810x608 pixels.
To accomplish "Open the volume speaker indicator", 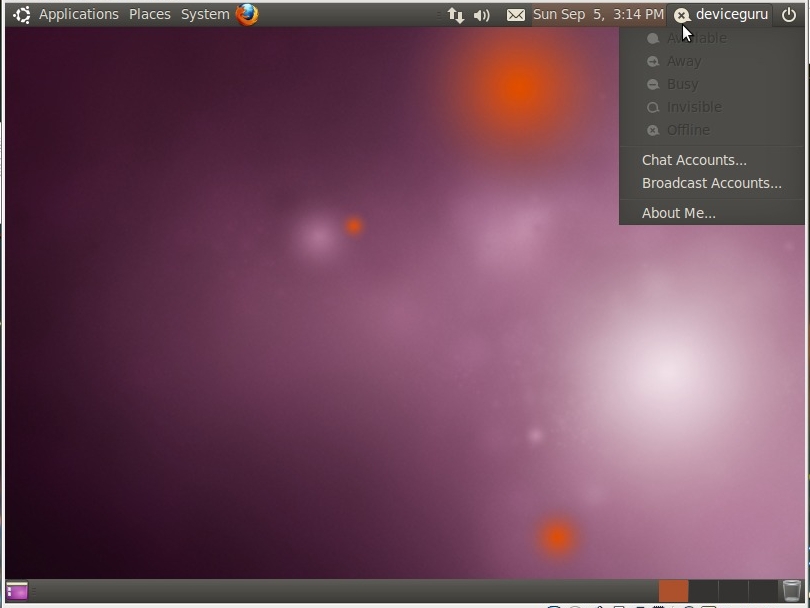I will [x=481, y=15].
